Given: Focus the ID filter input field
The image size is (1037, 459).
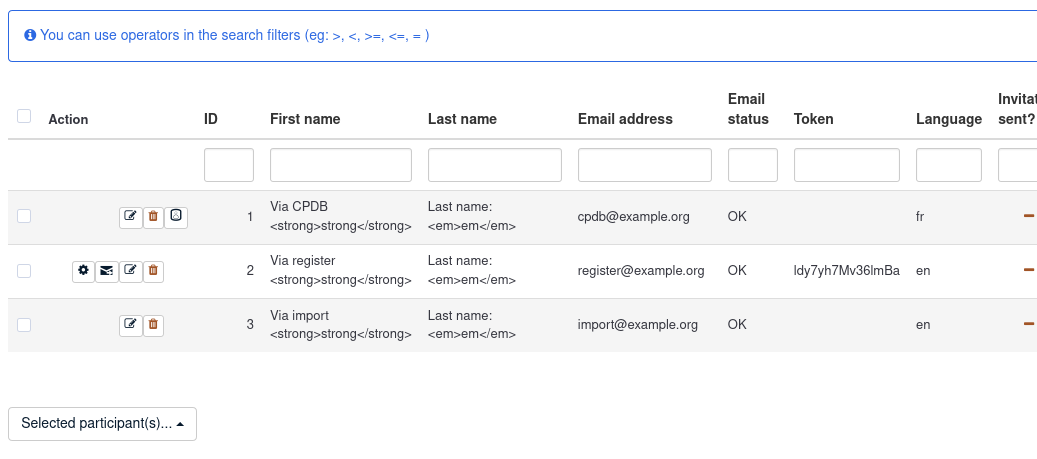Looking at the screenshot, I should coord(229,165).
